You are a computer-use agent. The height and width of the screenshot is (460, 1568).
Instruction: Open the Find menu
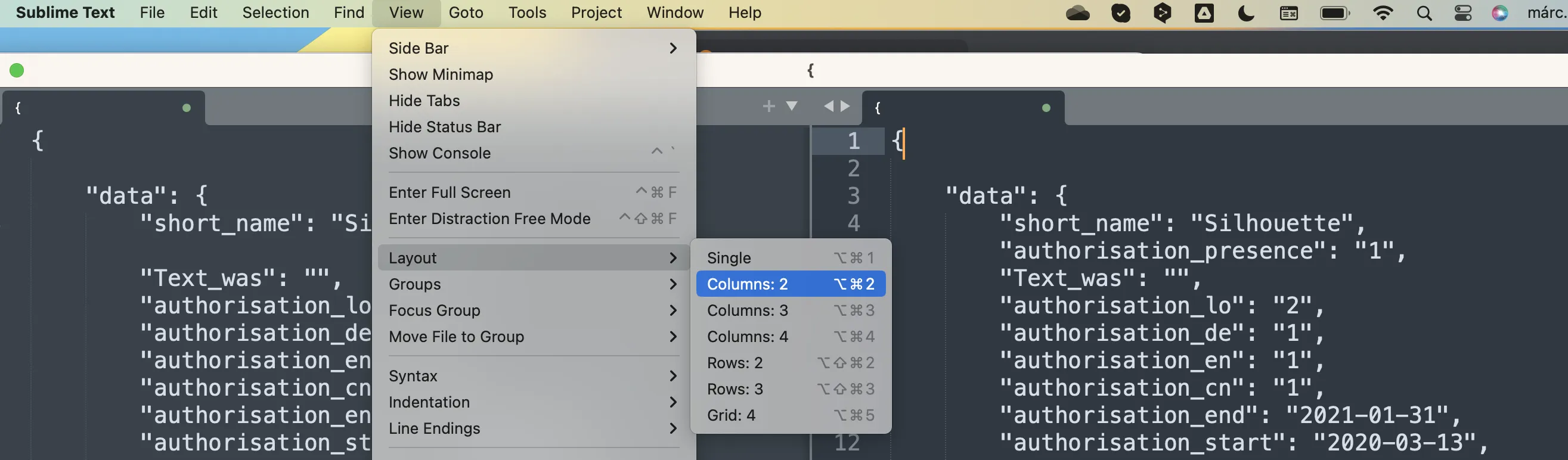coord(349,13)
